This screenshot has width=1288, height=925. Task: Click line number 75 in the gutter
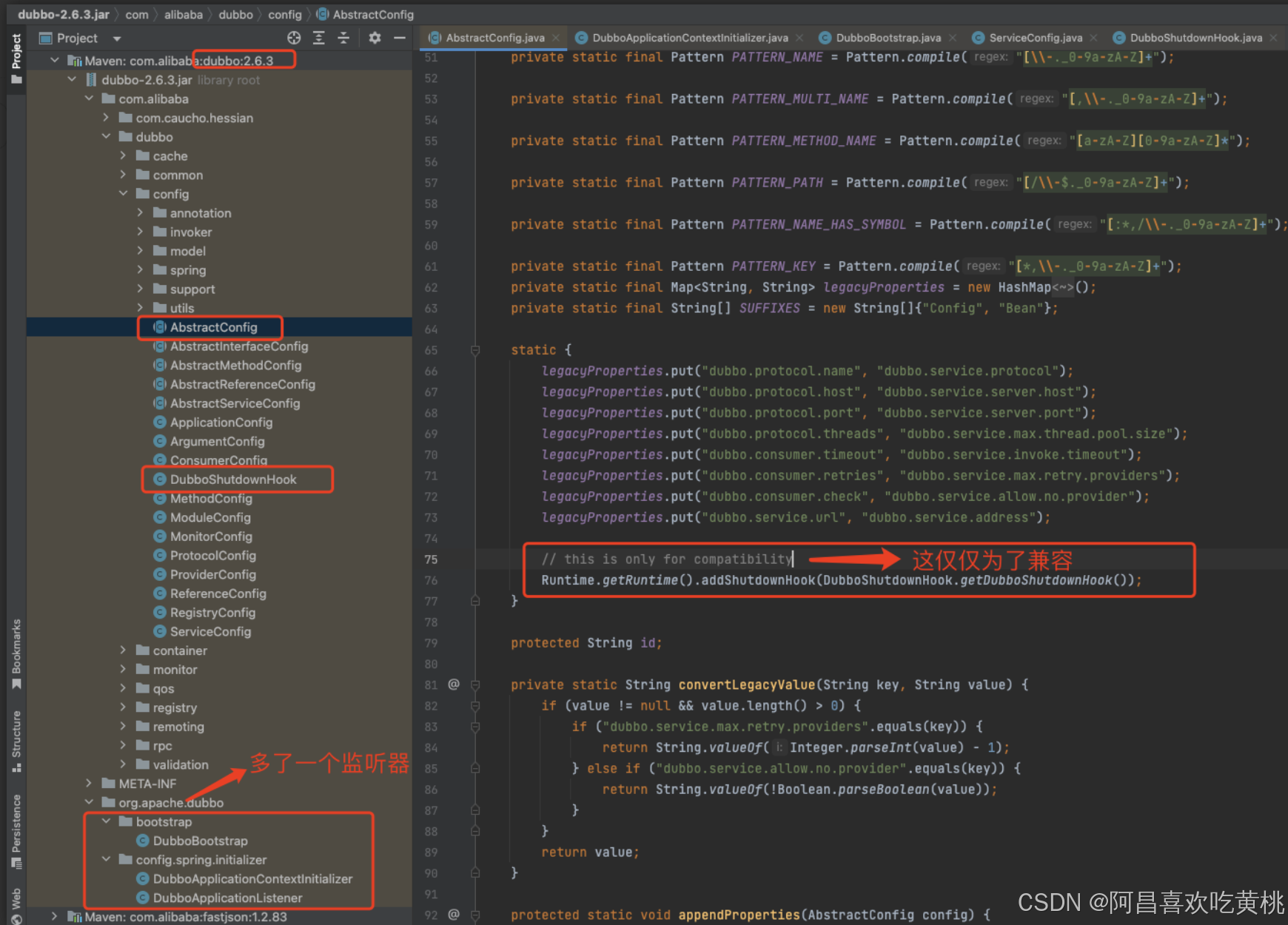pos(432,559)
